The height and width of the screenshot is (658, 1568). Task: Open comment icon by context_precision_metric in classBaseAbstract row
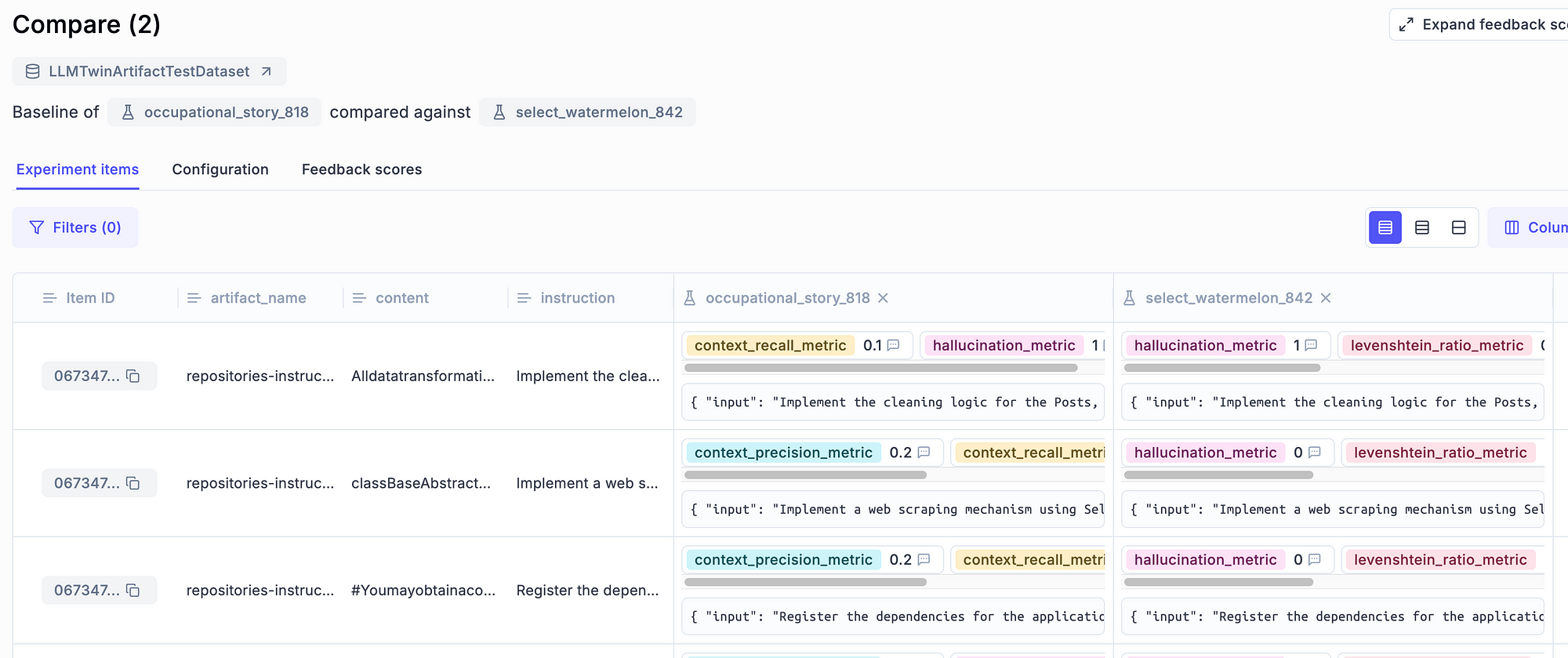pos(924,453)
